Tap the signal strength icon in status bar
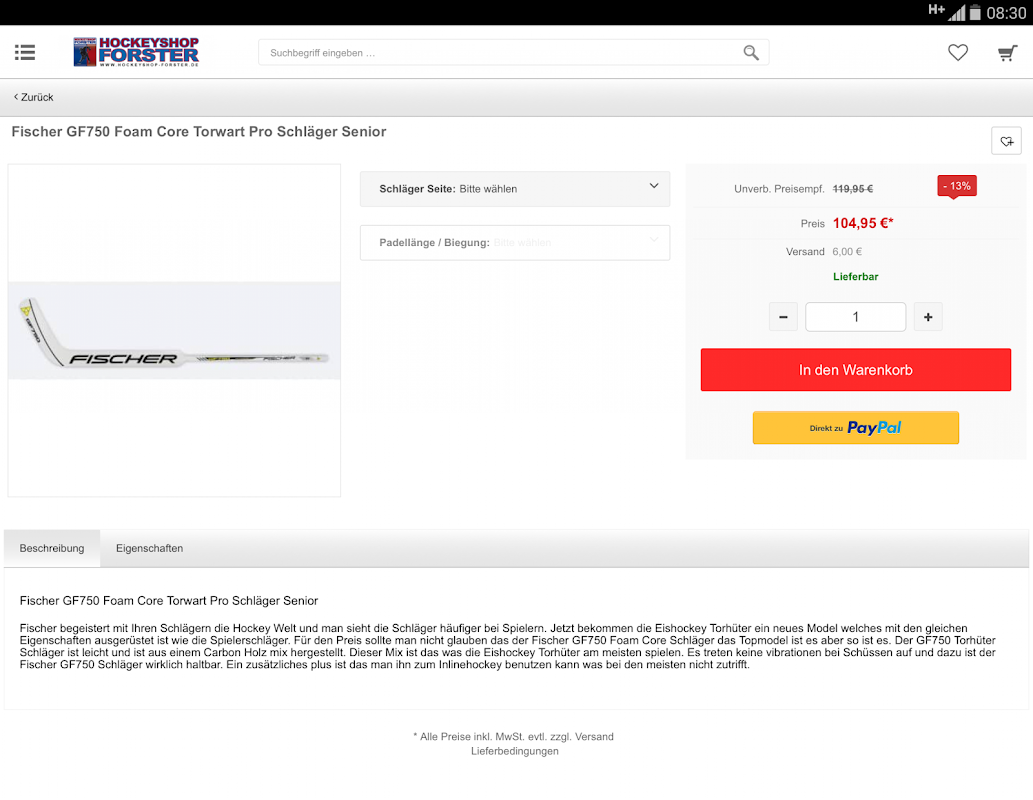 957,13
